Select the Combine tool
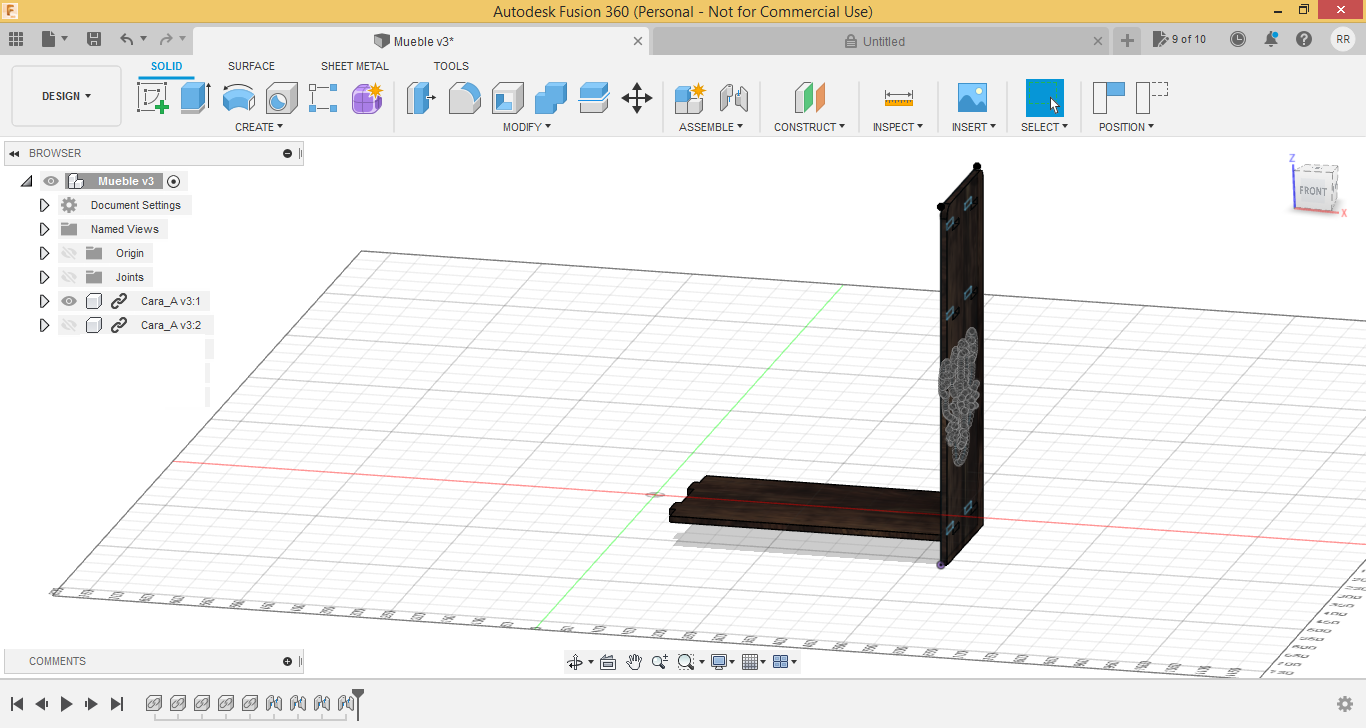1366x728 pixels. point(551,98)
